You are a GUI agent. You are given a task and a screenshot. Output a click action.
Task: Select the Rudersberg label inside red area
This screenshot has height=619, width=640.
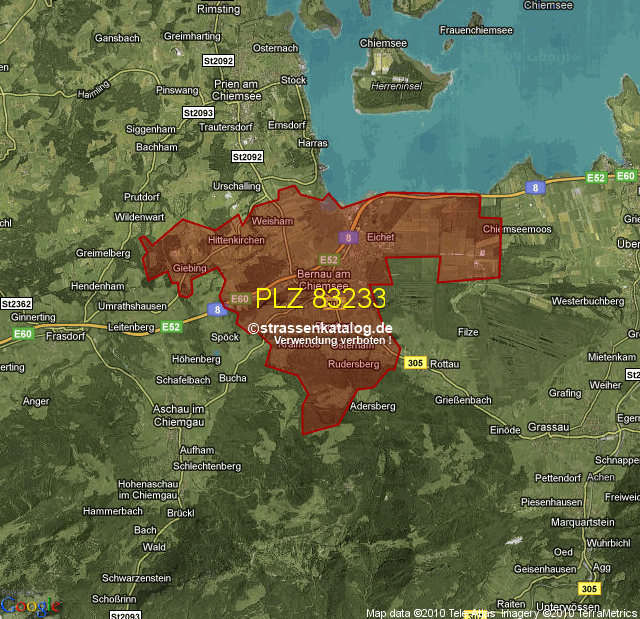[x=353, y=365]
